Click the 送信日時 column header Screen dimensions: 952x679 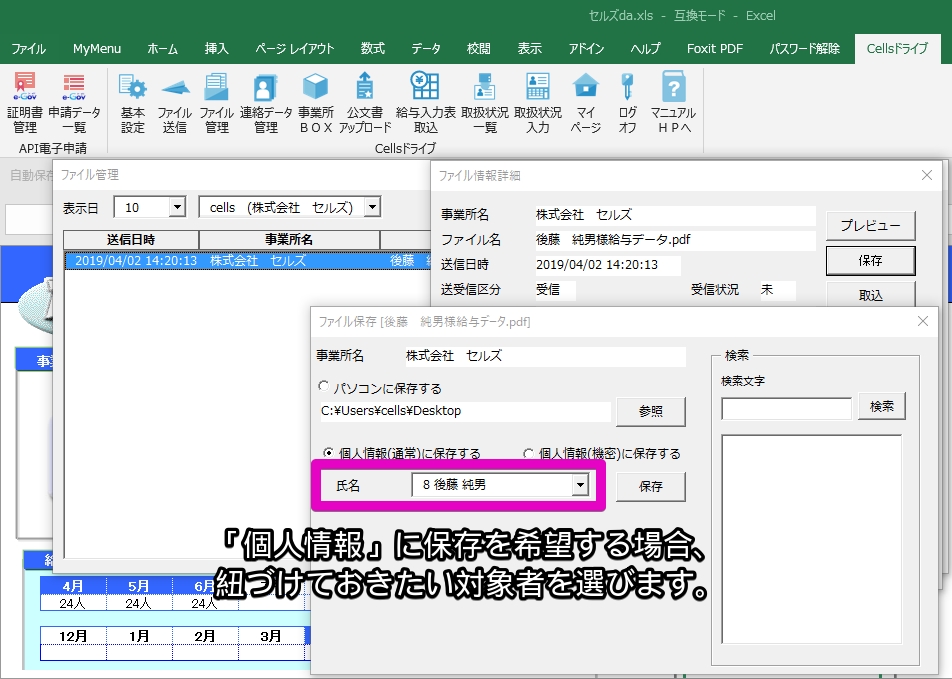131,239
